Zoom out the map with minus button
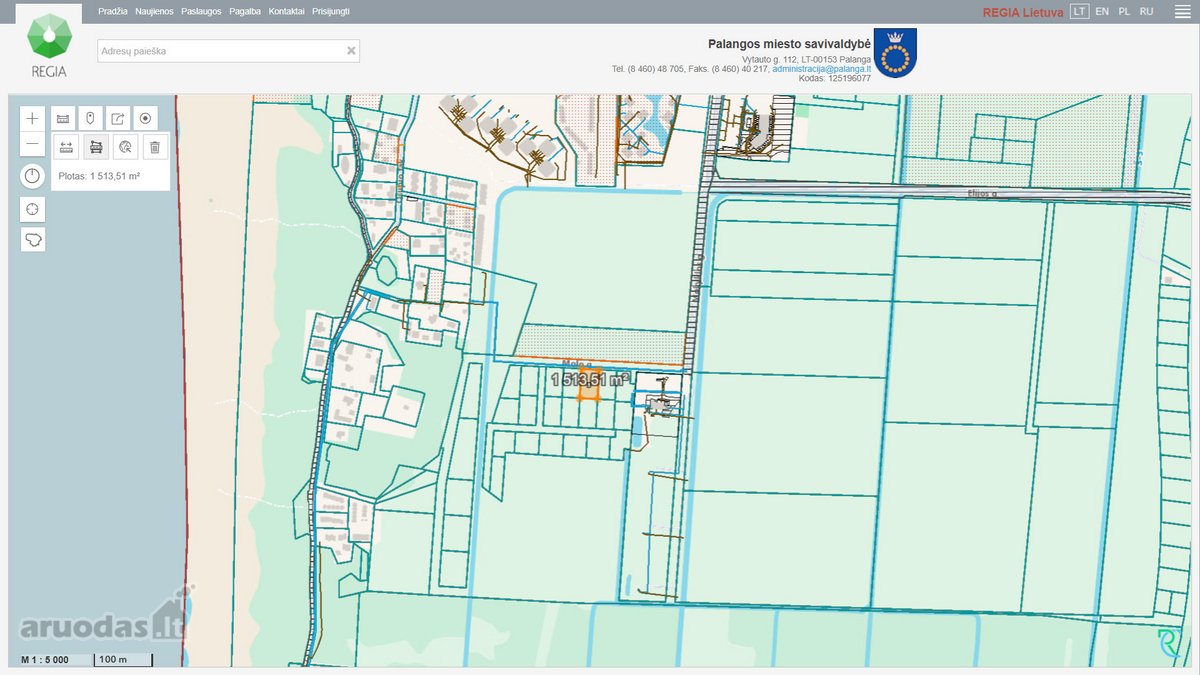 (33, 144)
